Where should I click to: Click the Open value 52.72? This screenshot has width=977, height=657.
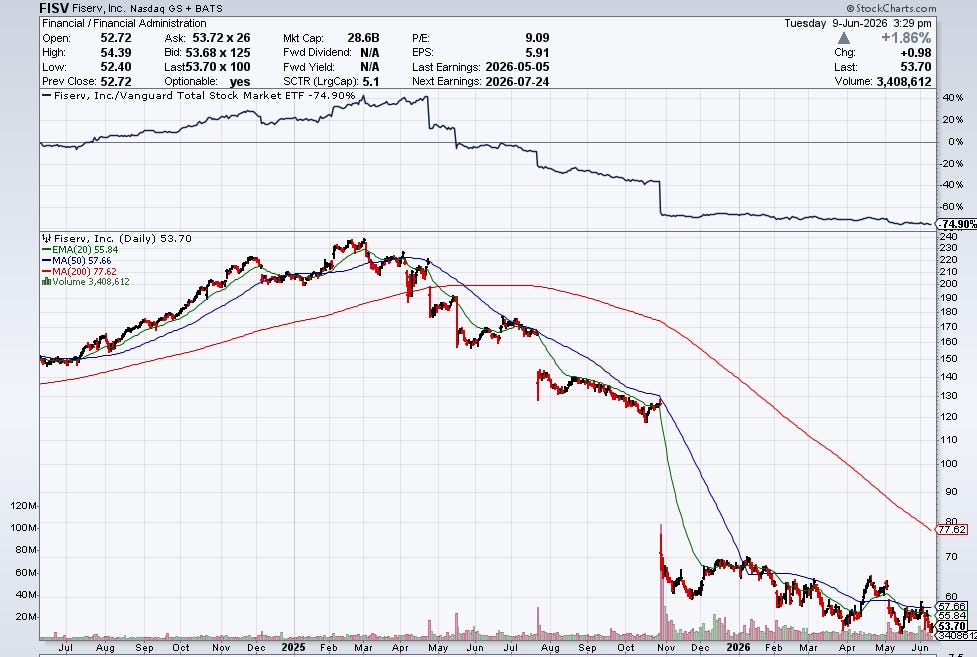tap(116, 38)
